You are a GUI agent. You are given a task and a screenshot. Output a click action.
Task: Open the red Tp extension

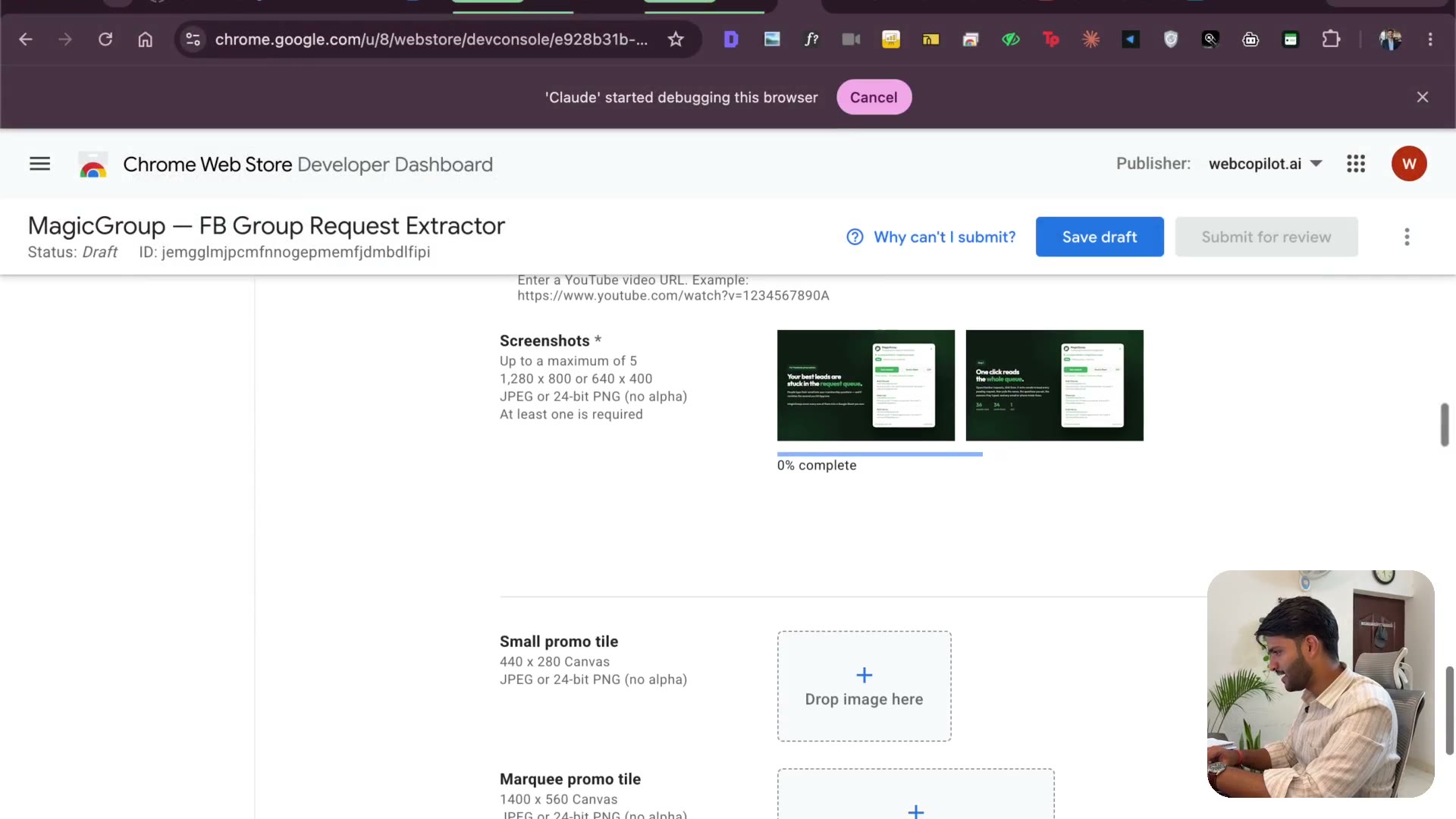tap(1051, 39)
